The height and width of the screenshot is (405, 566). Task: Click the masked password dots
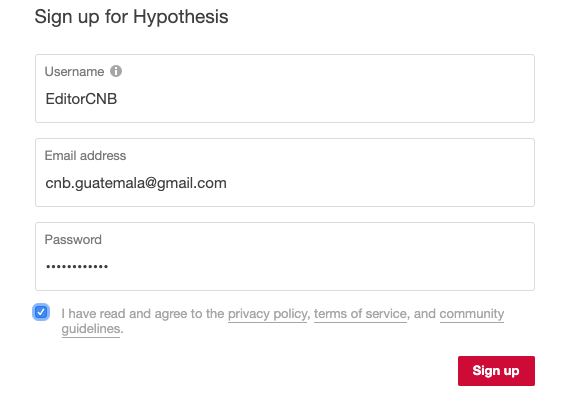pyautogui.click(x=77, y=267)
